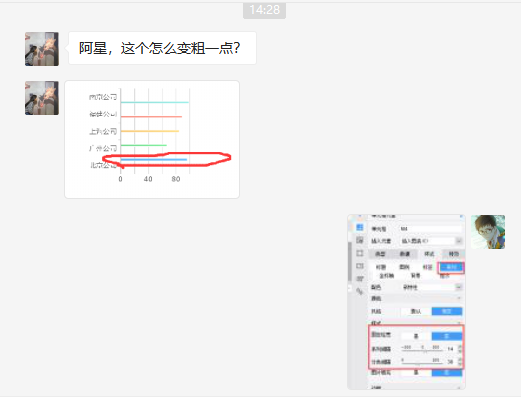
Task: Open the color scheme dropdown arrow
Action: click(x=459, y=287)
